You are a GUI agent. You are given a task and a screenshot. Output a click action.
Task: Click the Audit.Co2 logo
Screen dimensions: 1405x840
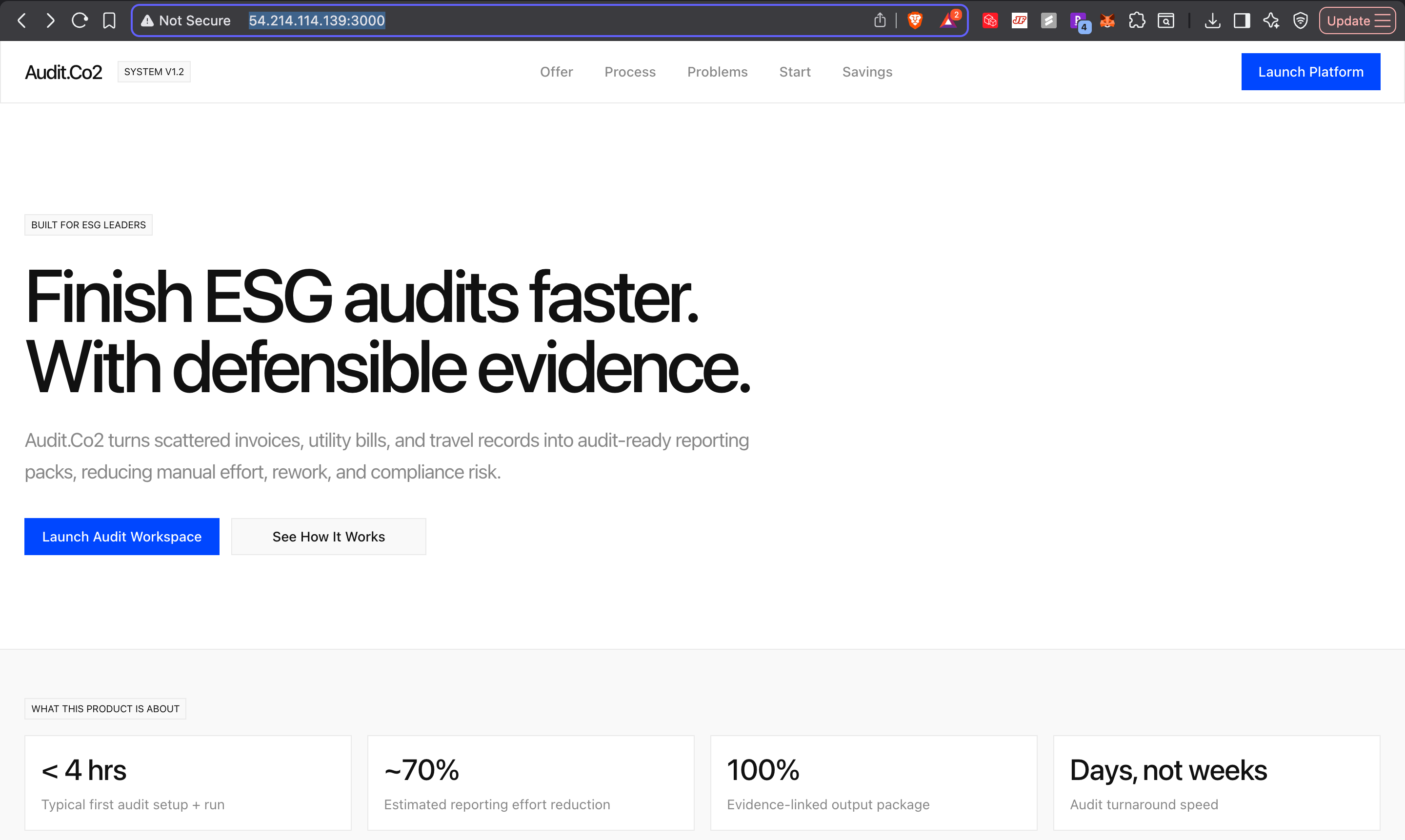point(63,72)
